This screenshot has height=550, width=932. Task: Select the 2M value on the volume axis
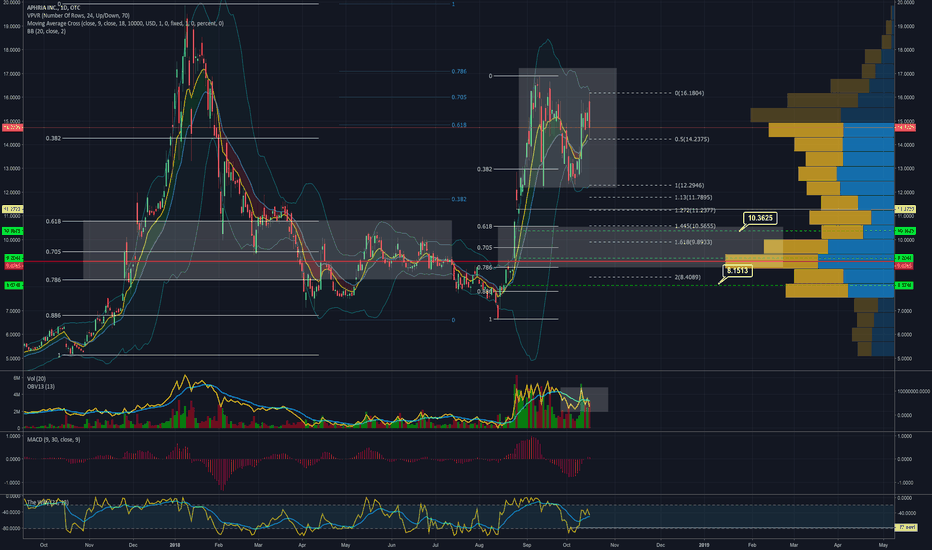(x=17, y=411)
